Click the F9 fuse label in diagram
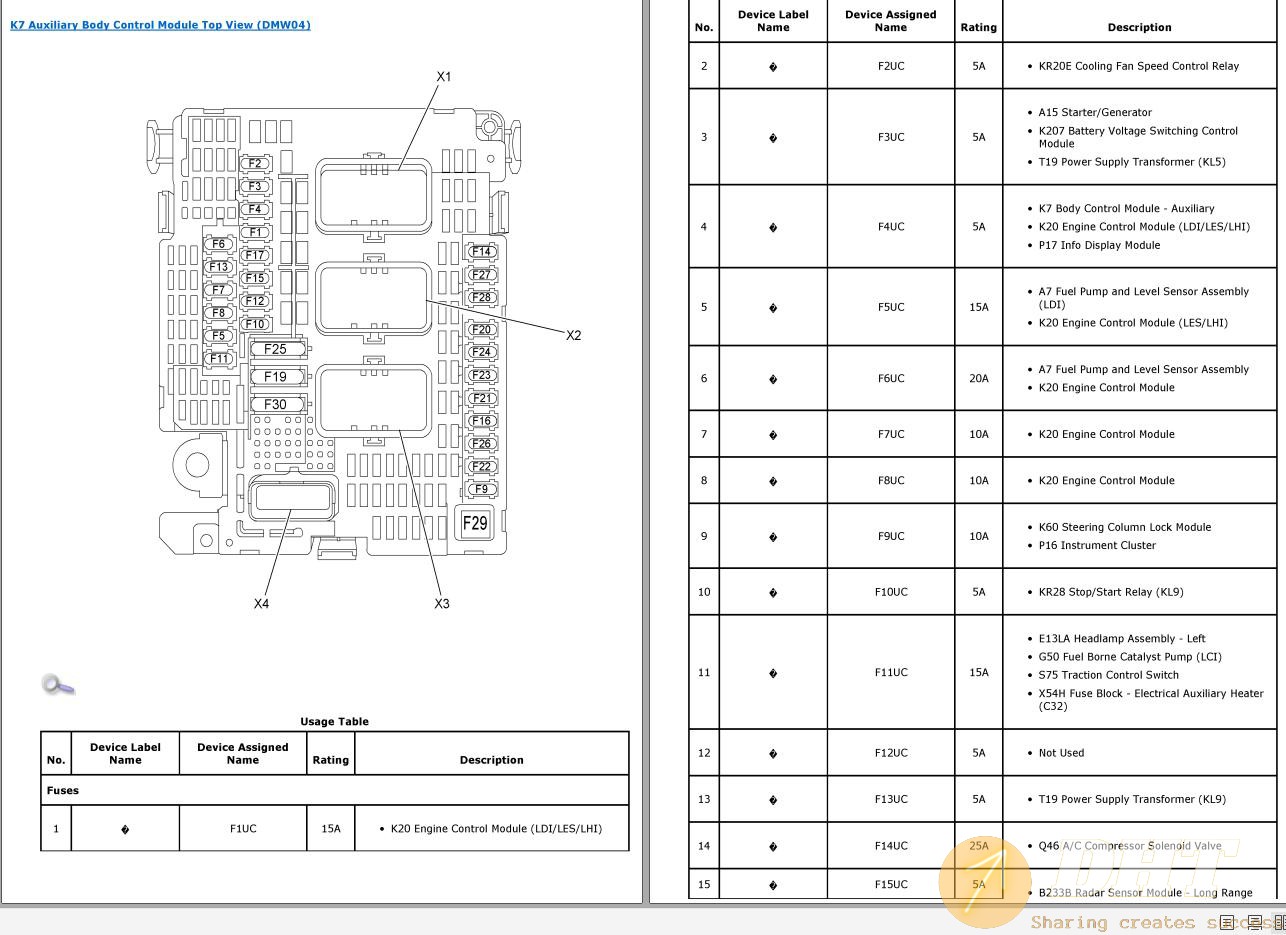This screenshot has width=1286, height=935. click(482, 489)
